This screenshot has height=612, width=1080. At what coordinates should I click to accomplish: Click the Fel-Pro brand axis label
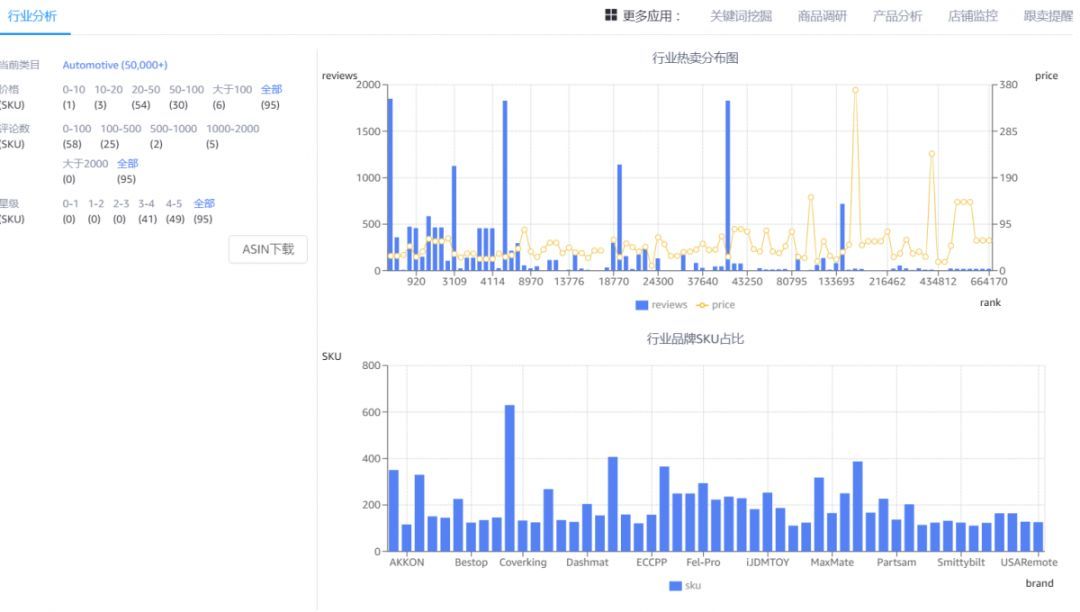pyautogui.click(x=703, y=562)
